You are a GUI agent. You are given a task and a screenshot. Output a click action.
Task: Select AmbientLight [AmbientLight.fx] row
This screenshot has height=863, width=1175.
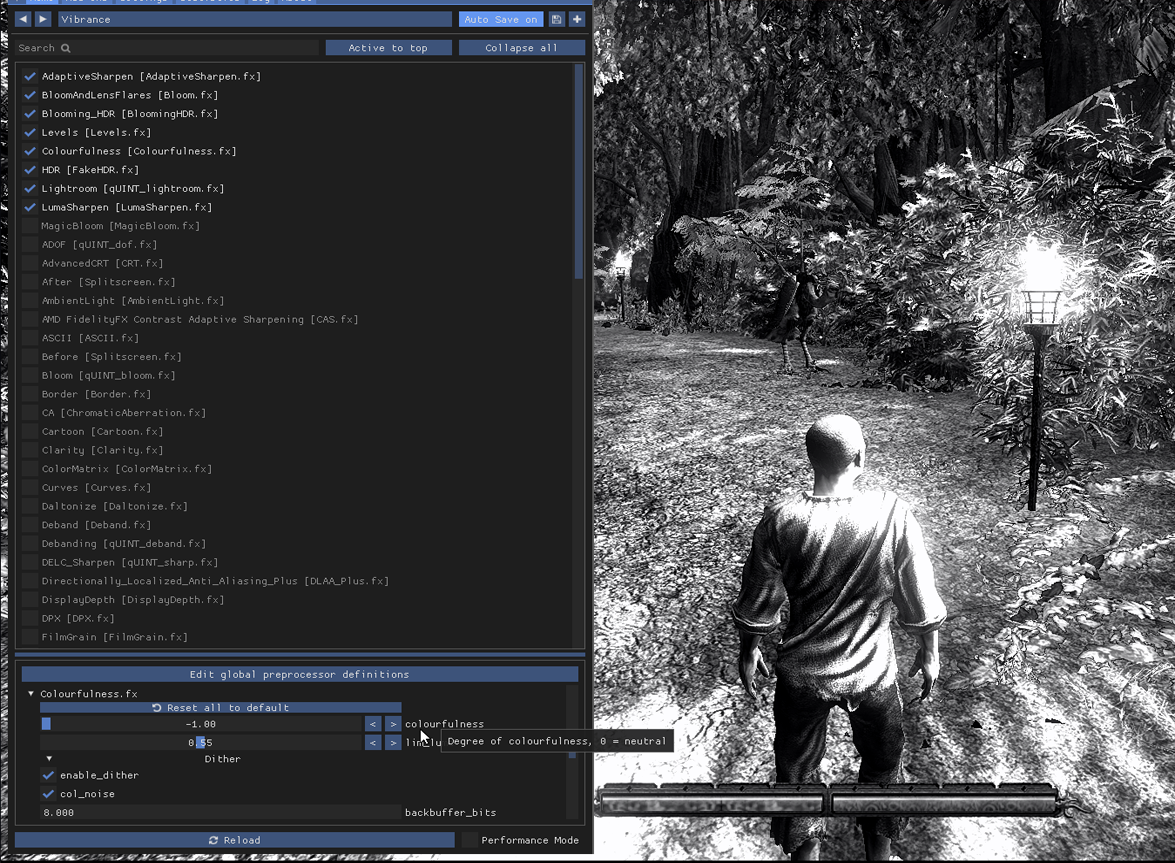click(133, 300)
